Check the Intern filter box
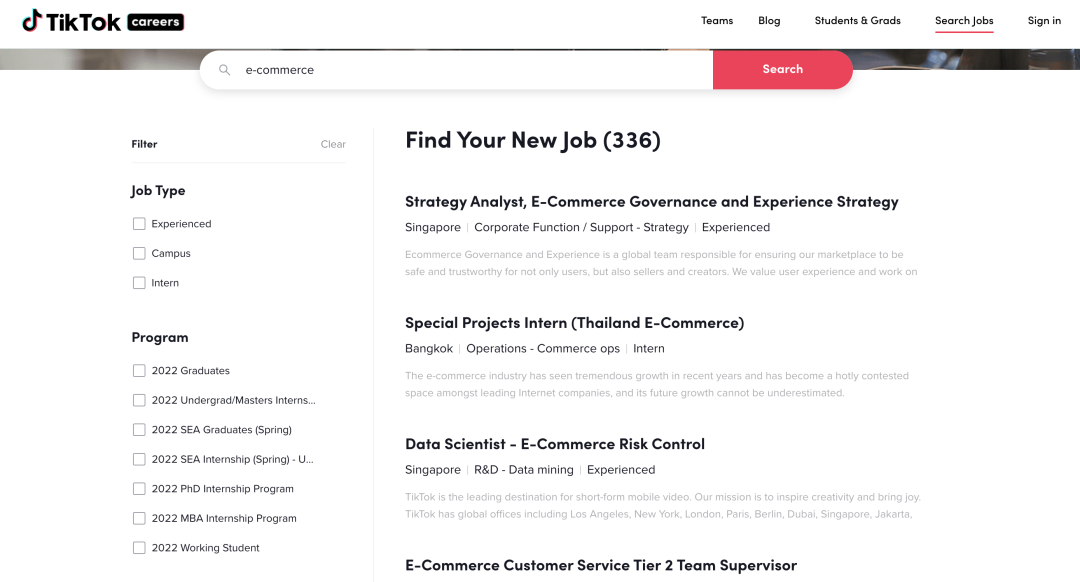The image size is (1080, 582). coord(139,283)
